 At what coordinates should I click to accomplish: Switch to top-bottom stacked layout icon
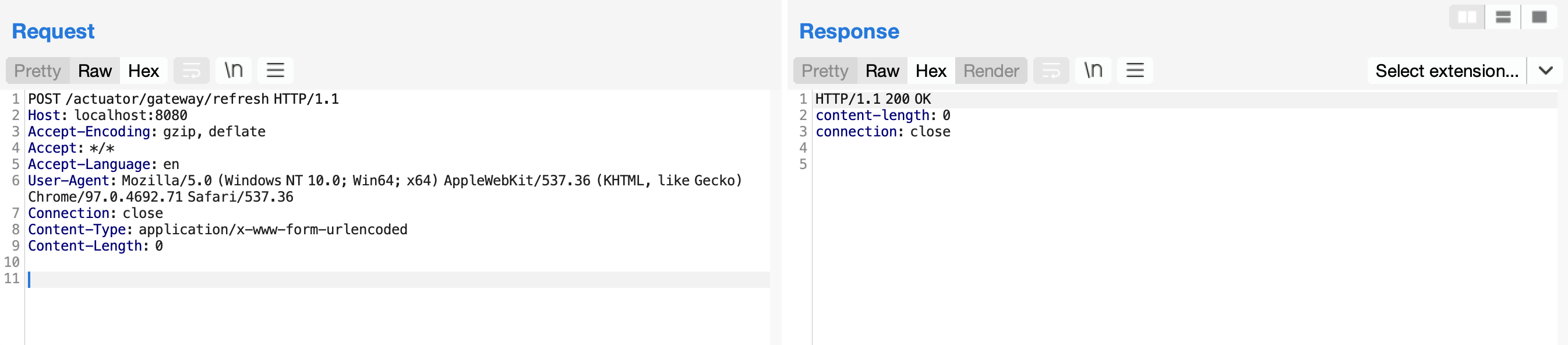1503,17
